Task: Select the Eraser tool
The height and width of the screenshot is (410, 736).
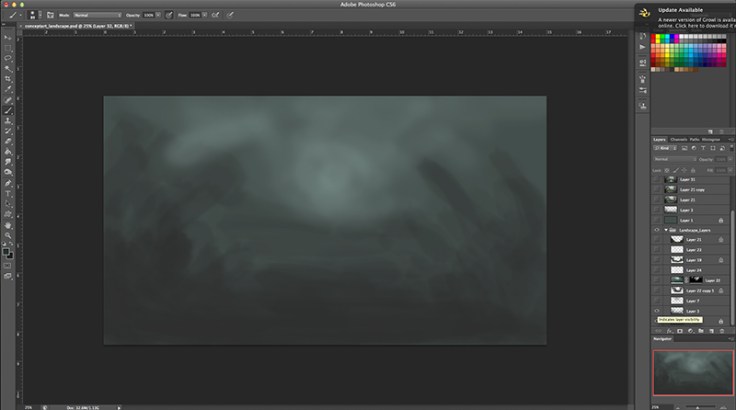Action: [8, 141]
